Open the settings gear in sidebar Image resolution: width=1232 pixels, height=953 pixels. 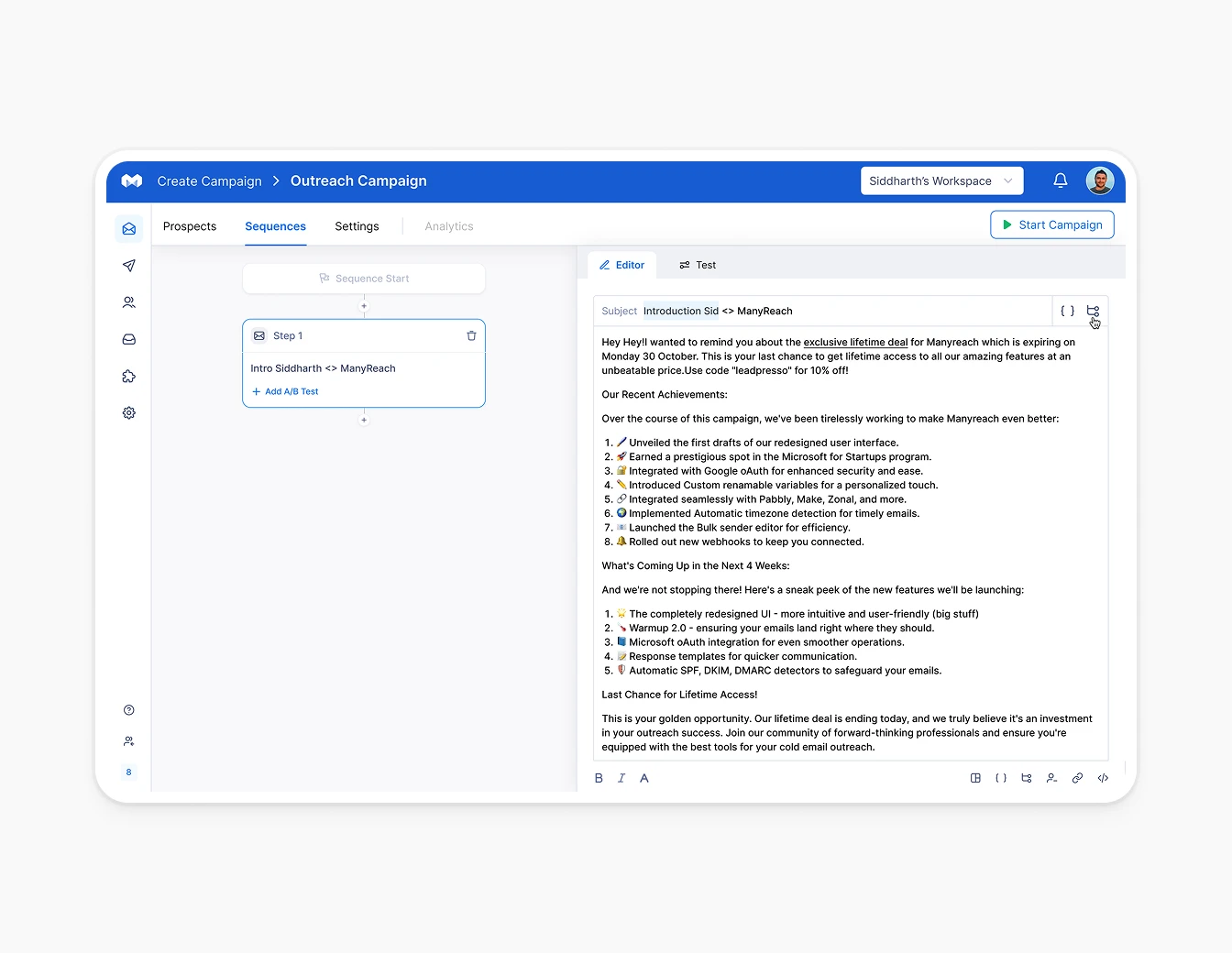(x=128, y=412)
